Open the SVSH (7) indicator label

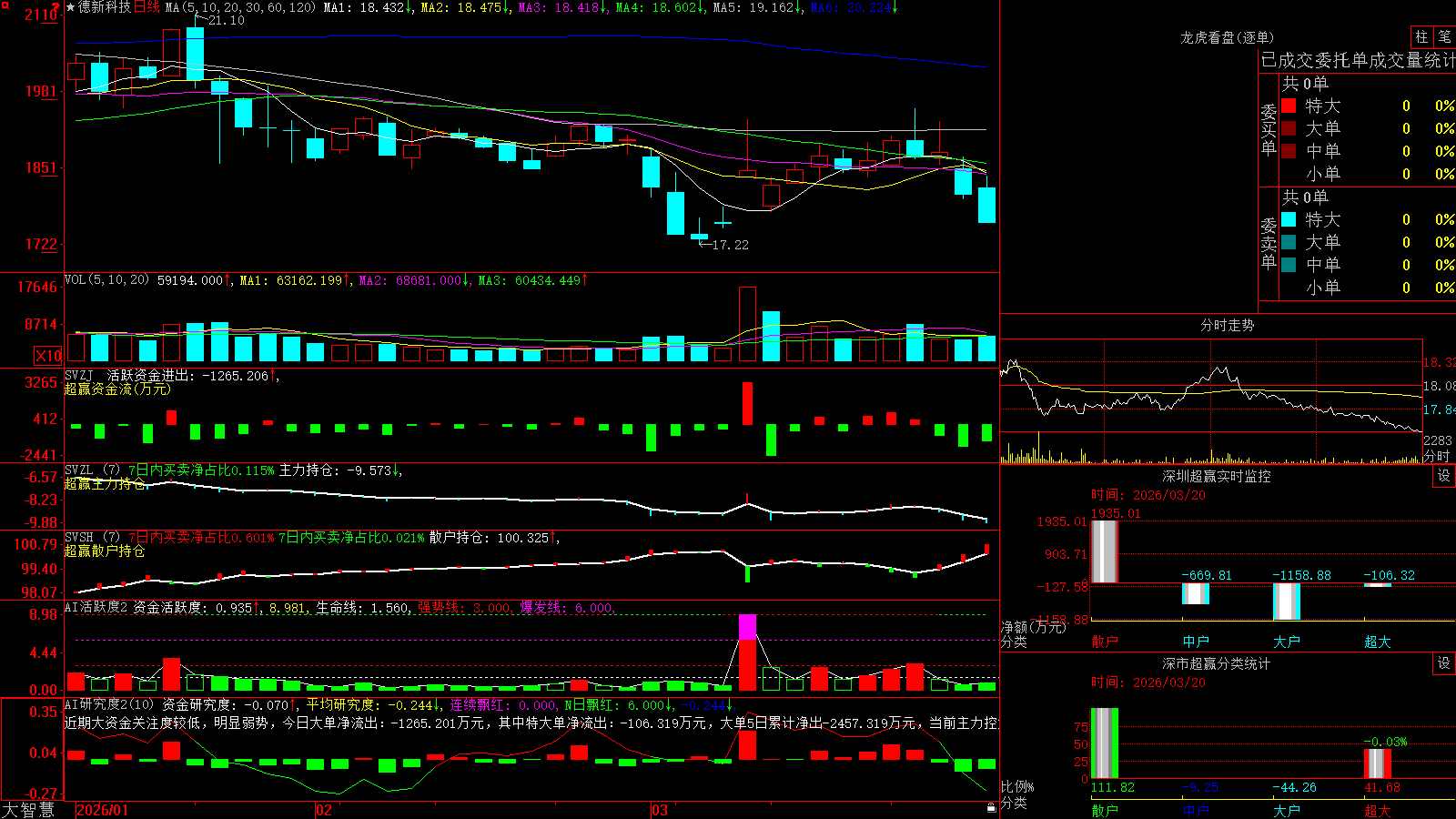[x=93, y=538]
